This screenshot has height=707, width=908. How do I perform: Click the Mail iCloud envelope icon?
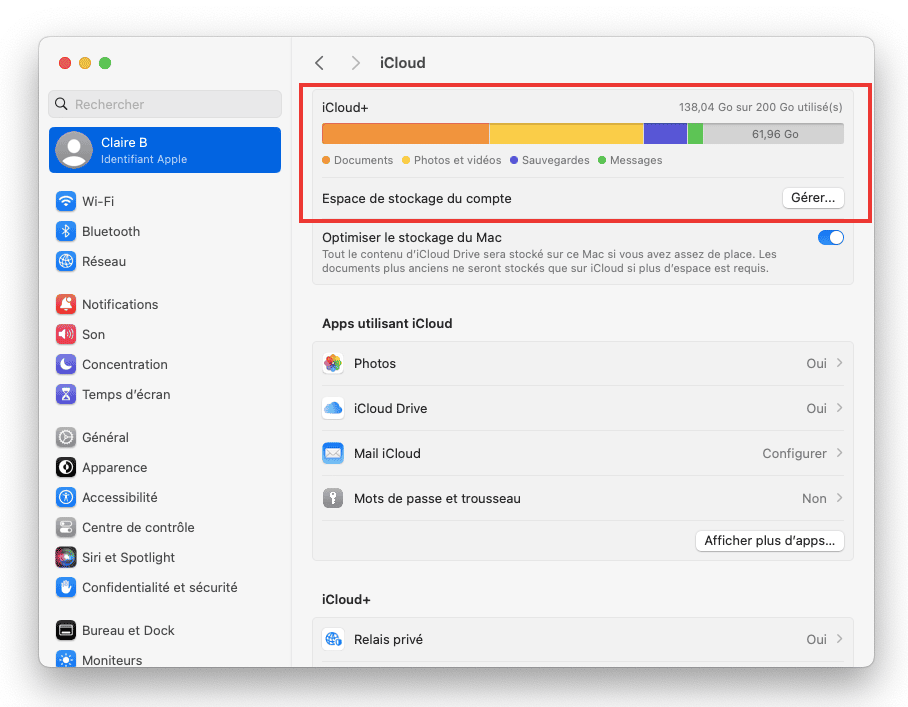(x=333, y=453)
